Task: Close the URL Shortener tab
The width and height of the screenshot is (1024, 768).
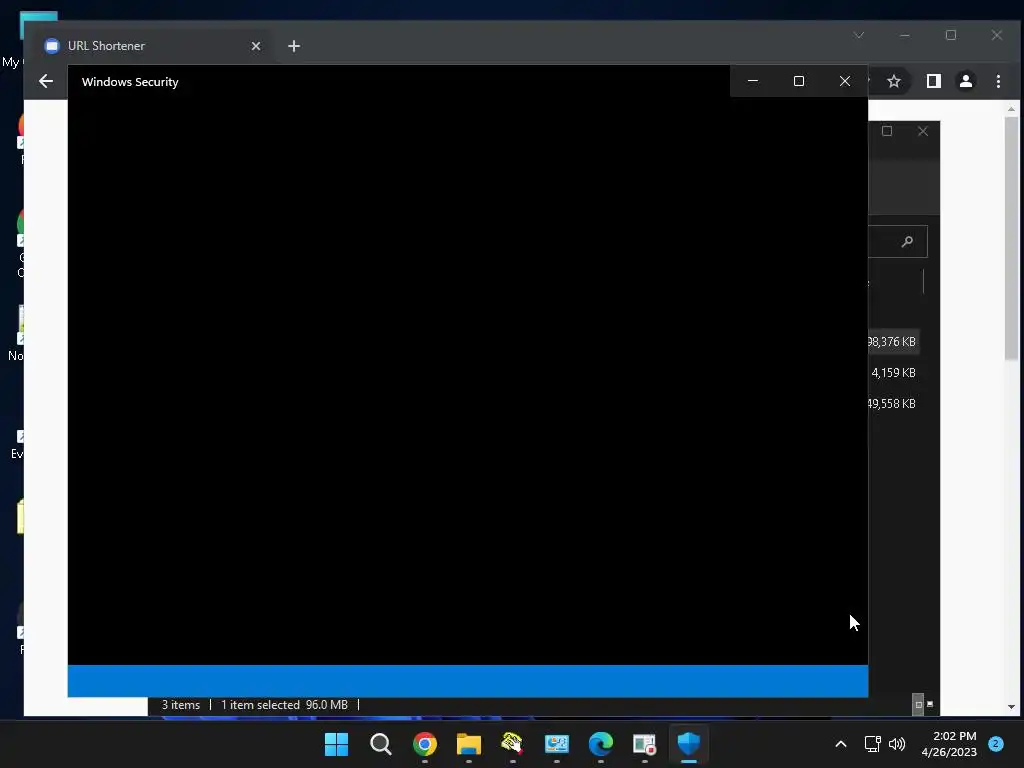Action: [x=256, y=46]
